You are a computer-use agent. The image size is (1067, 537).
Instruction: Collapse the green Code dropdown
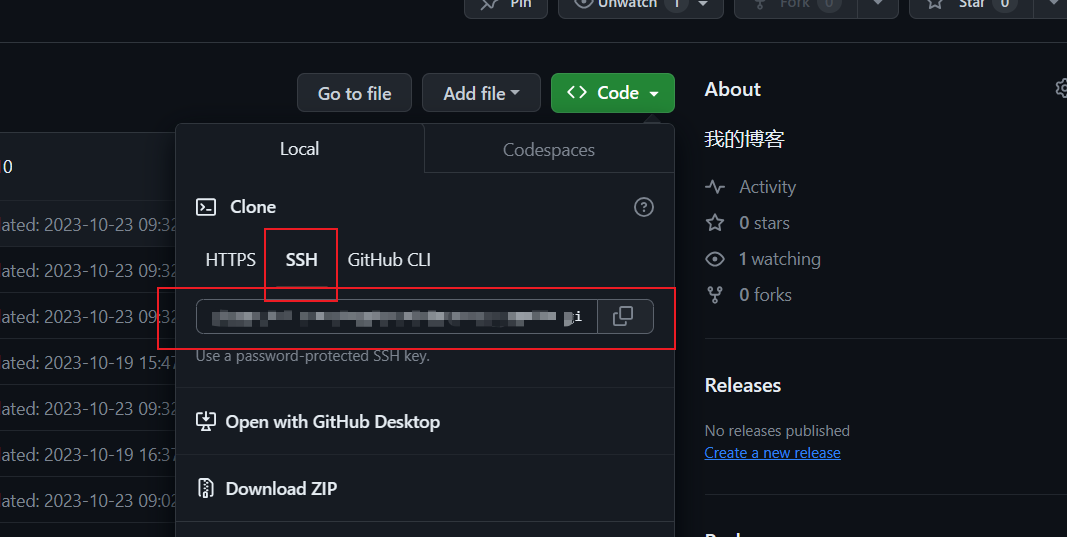(x=612, y=93)
